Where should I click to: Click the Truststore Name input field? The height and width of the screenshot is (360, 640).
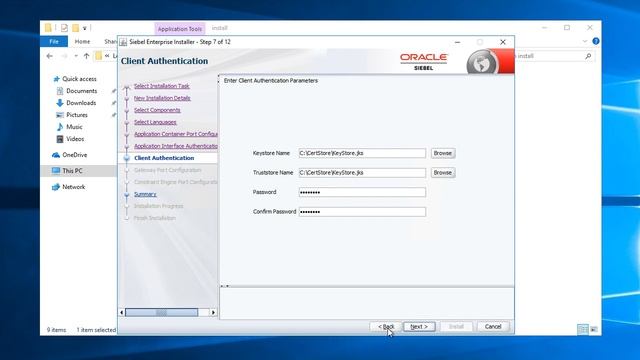[x=362, y=173]
